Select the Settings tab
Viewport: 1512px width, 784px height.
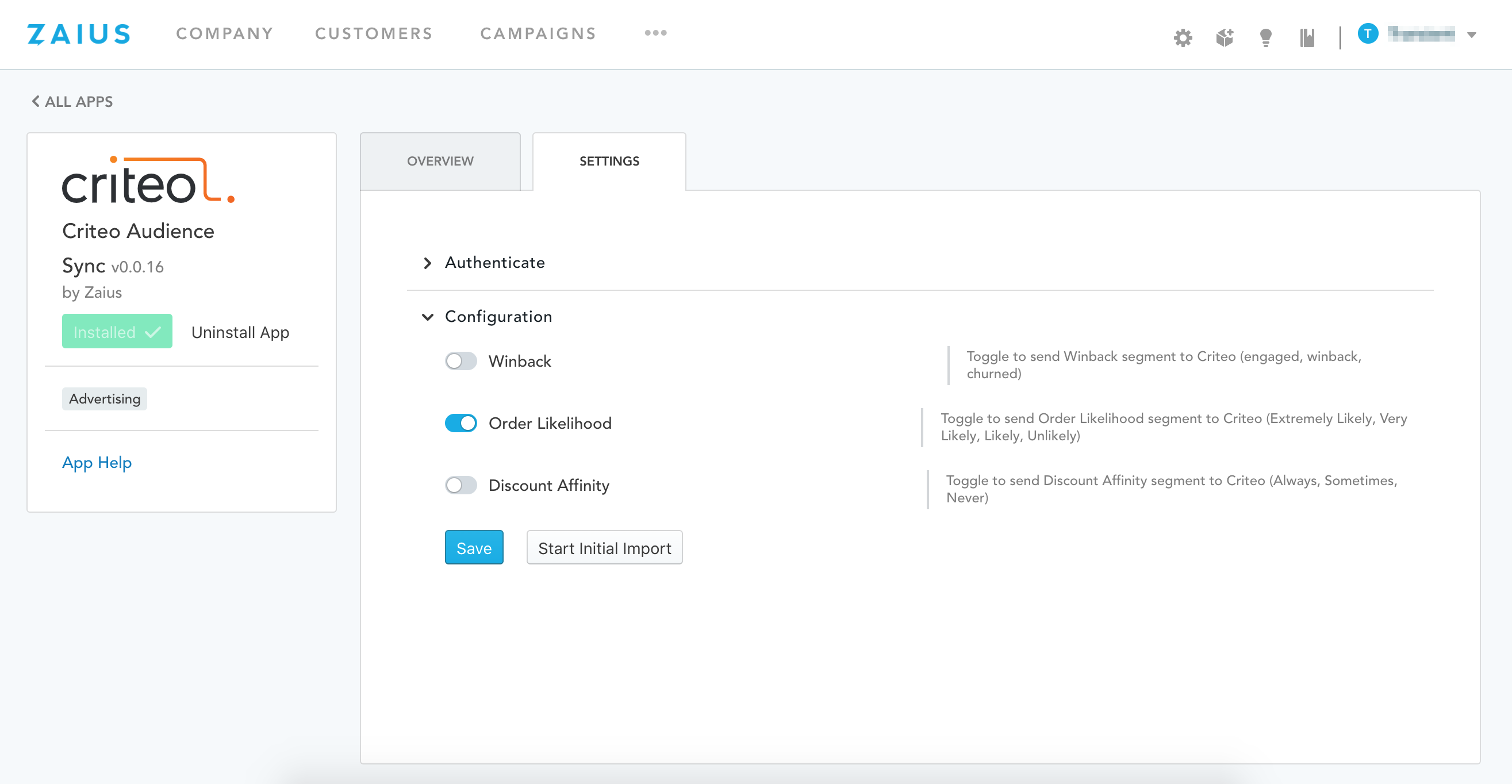click(x=609, y=162)
